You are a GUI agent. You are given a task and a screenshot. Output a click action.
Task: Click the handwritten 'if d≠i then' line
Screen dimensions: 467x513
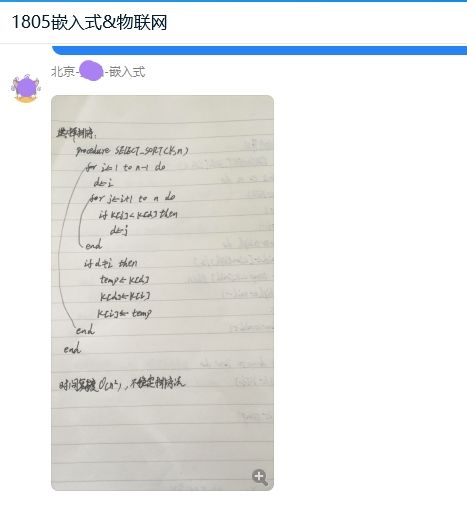click(111, 263)
